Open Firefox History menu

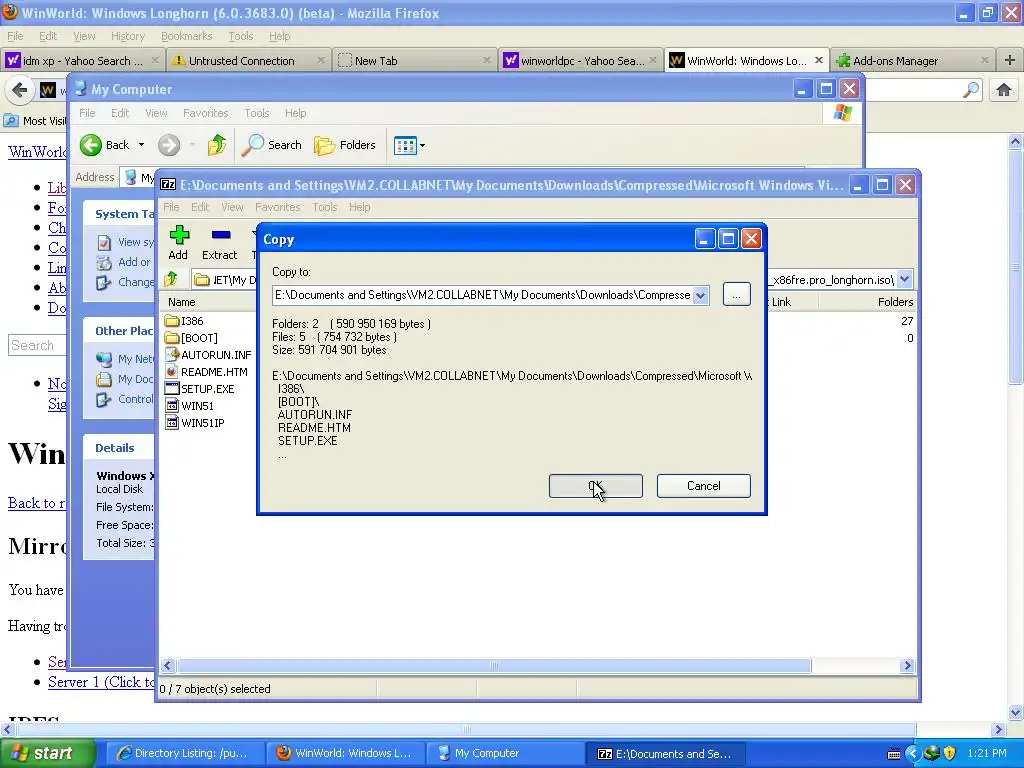(127, 36)
